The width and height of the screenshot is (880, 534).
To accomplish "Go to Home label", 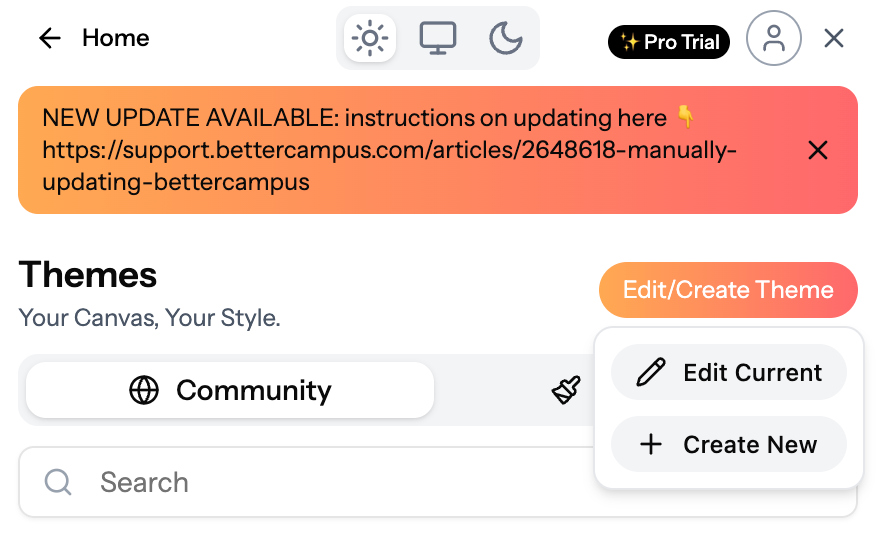I will (116, 38).
